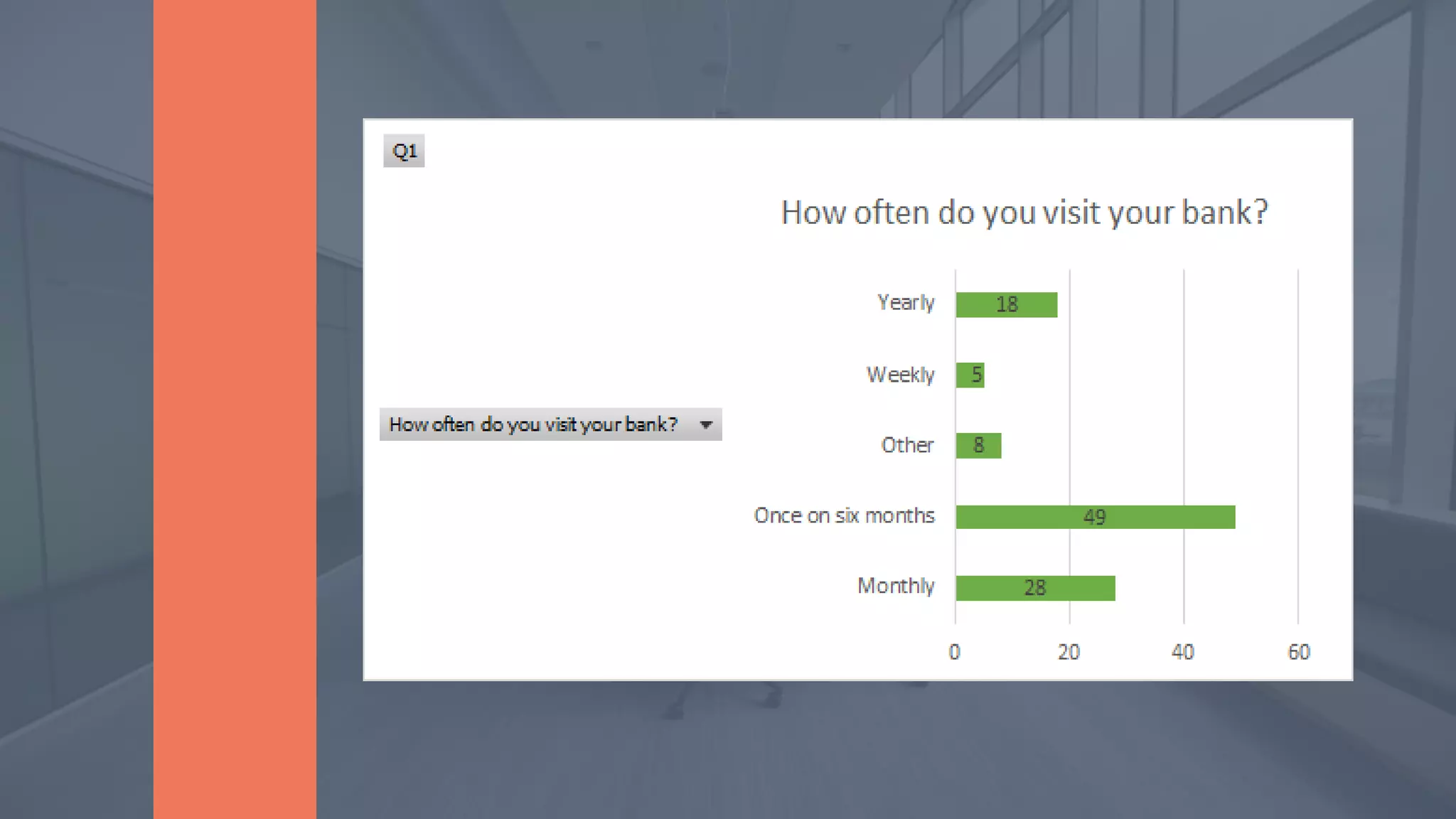Click the 20 value on the horizontal axis
This screenshot has height=819, width=1456.
pyautogui.click(x=1069, y=652)
